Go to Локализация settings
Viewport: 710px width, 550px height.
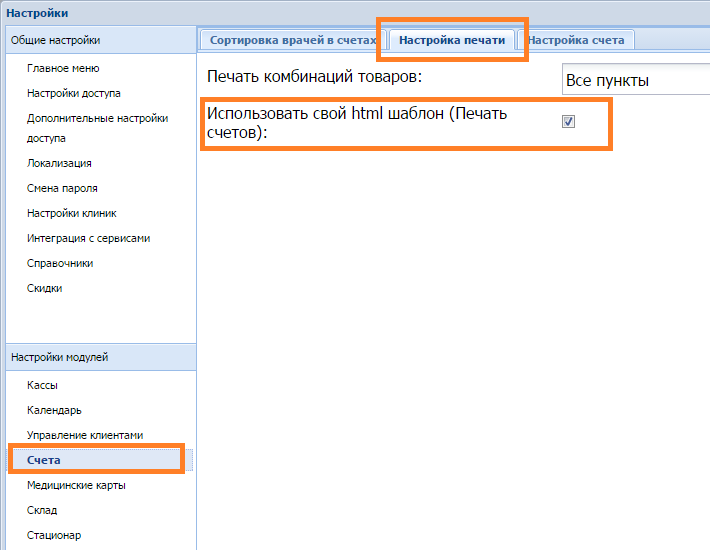[59, 163]
